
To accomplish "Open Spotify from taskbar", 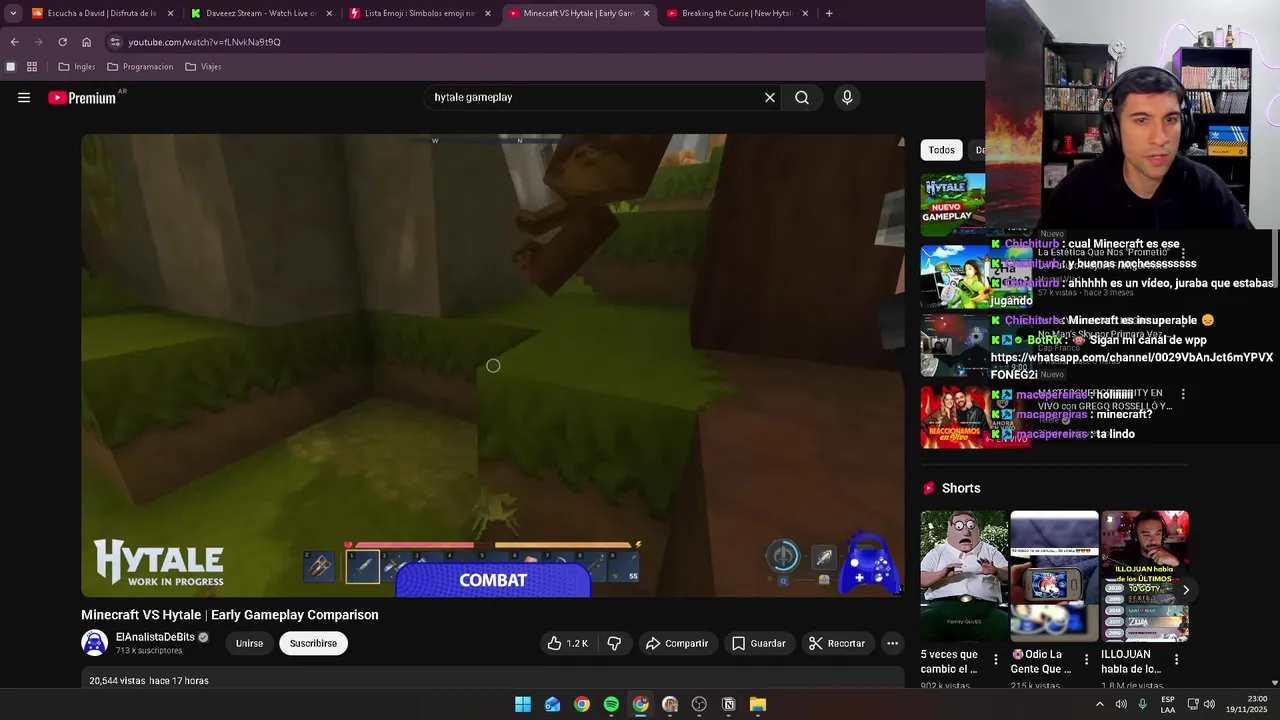I will pos(611,704).
